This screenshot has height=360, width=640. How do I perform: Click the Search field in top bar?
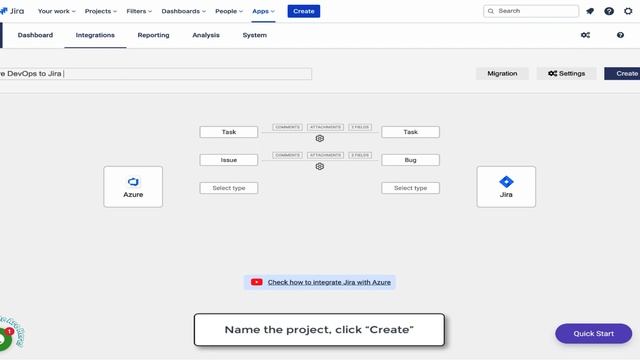[531, 11]
